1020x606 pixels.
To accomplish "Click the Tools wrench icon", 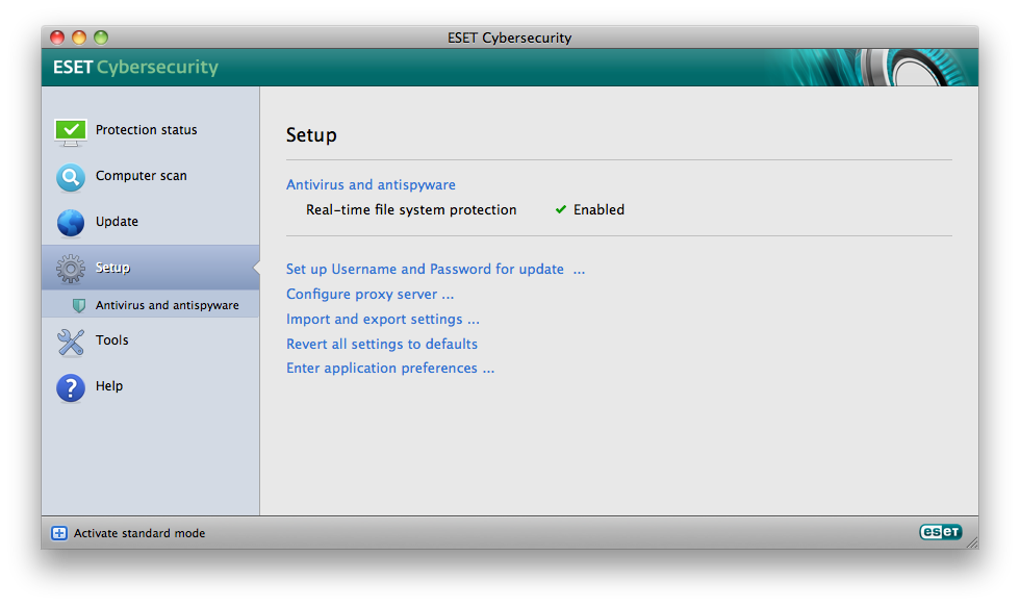I will pos(70,342).
